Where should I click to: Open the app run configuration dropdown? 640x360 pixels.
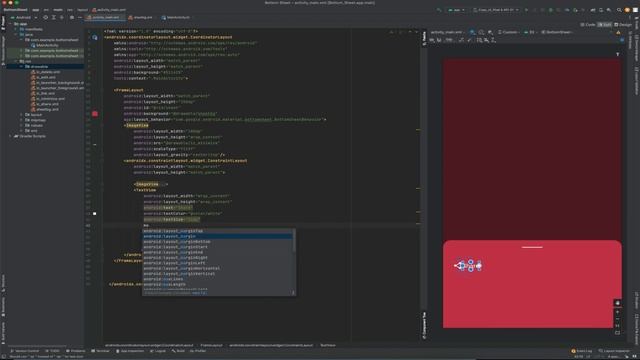[x=457, y=10]
